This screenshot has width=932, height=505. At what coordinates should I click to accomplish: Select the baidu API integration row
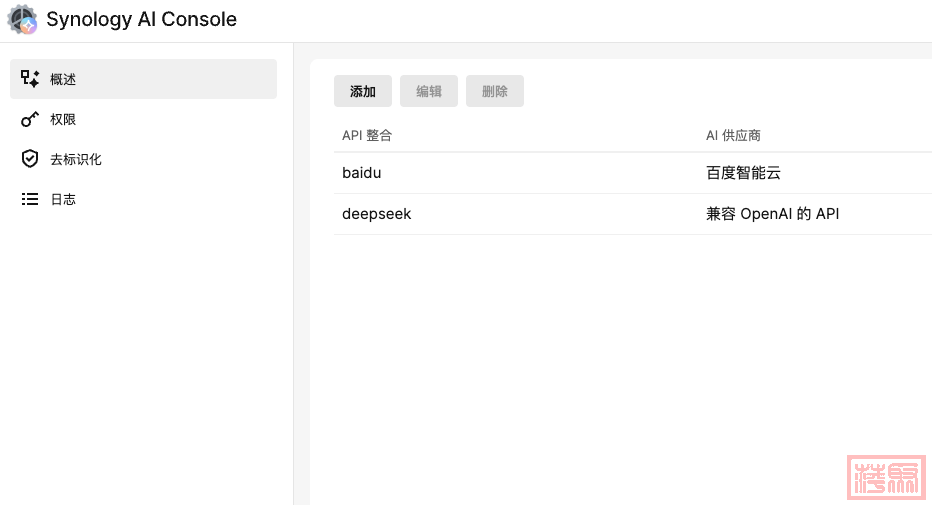[x=362, y=173]
